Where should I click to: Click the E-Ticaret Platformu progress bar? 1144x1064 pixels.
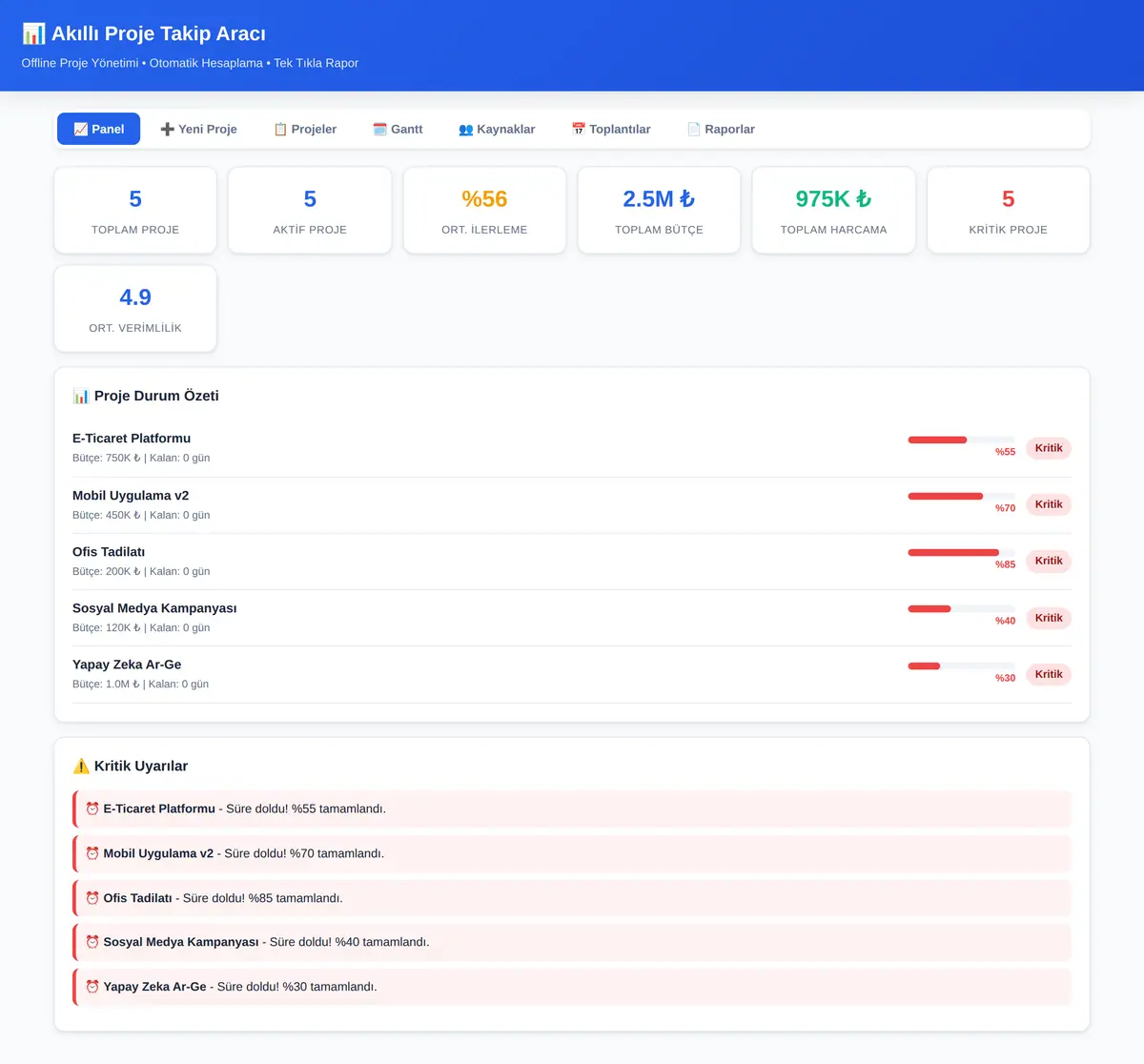point(962,440)
